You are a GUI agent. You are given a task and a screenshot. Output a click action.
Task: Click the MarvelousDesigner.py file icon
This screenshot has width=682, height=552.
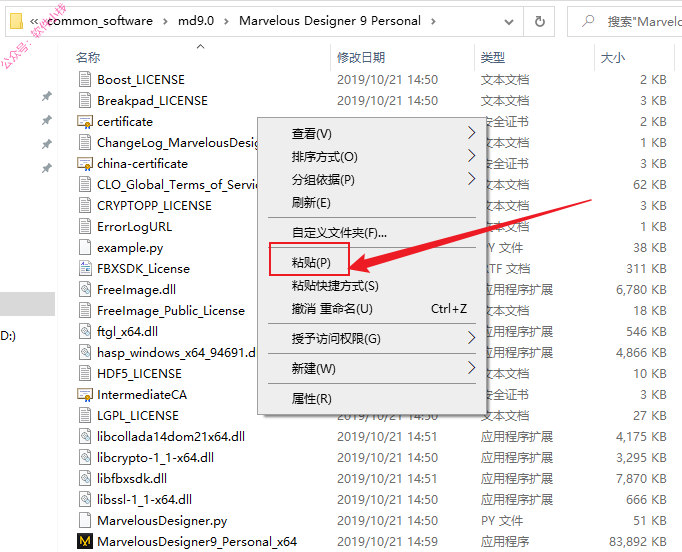85,520
